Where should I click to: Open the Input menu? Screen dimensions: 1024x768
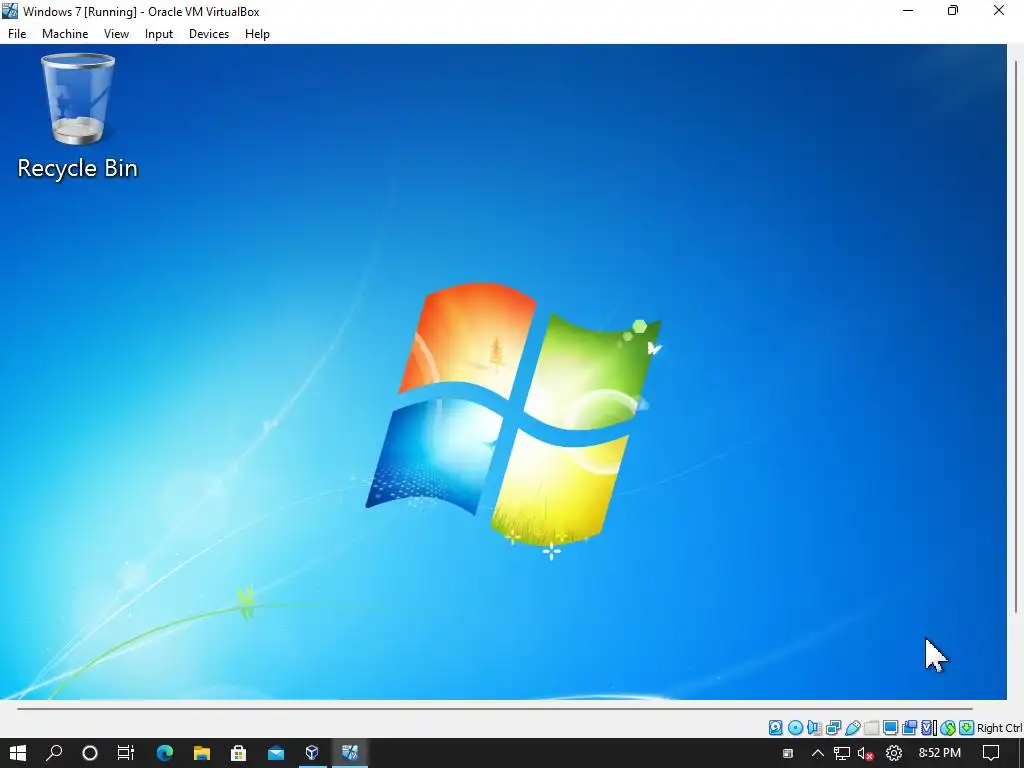pos(159,34)
